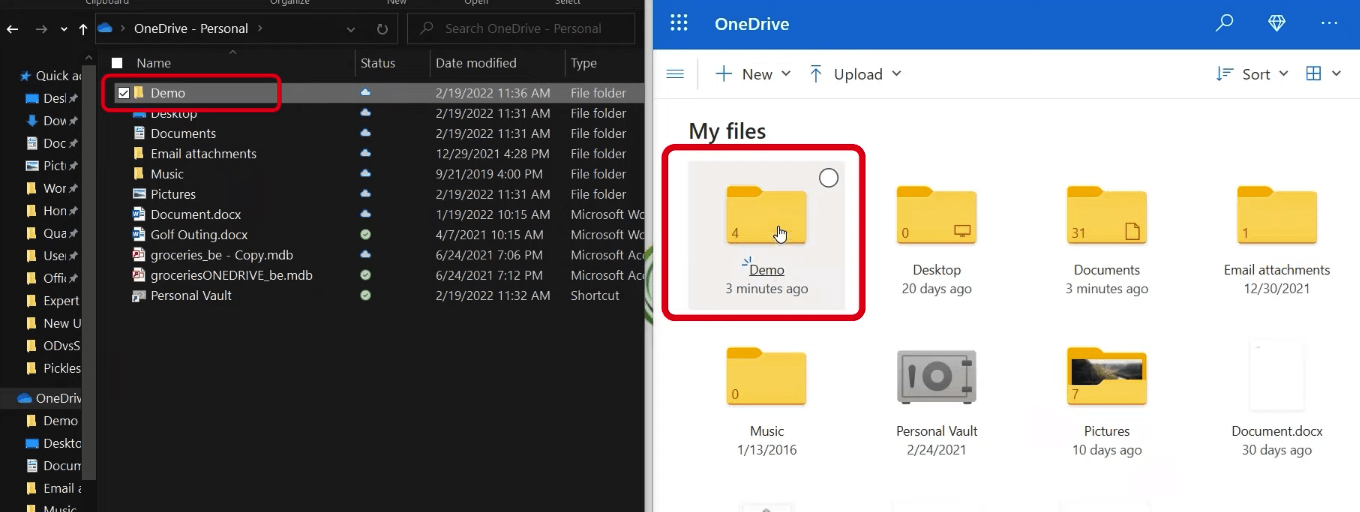Select the Pictures folder in File Explorer list
The height and width of the screenshot is (512, 1360).
click(x=173, y=194)
